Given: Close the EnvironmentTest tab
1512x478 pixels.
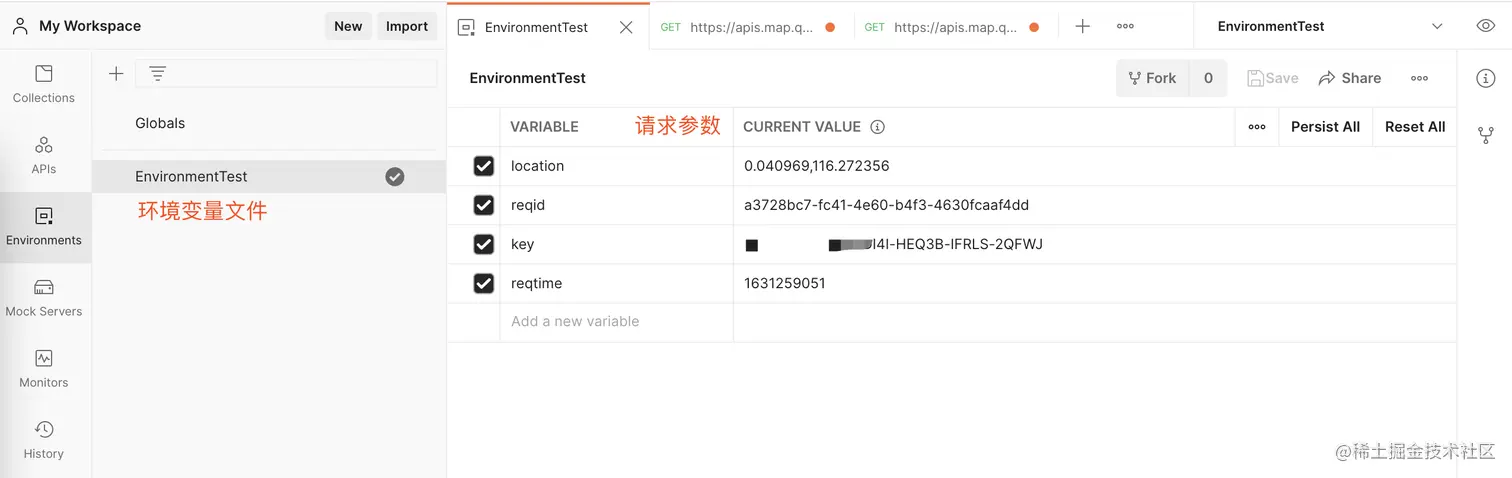Looking at the screenshot, I should pyautogui.click(x=626, y=27).
